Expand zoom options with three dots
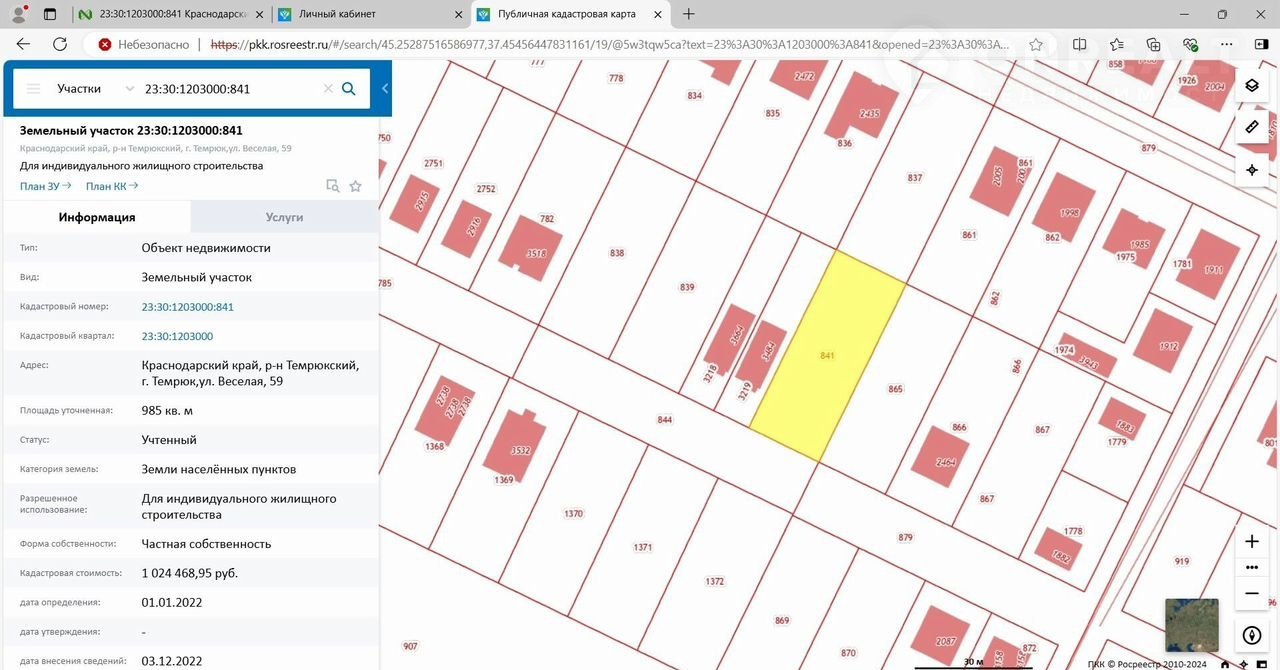This screenshot has height=670, width=1280. 1251,567
